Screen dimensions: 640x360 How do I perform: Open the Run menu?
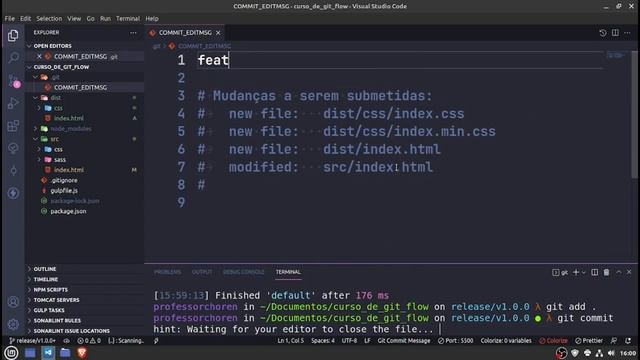pos(105,18)
